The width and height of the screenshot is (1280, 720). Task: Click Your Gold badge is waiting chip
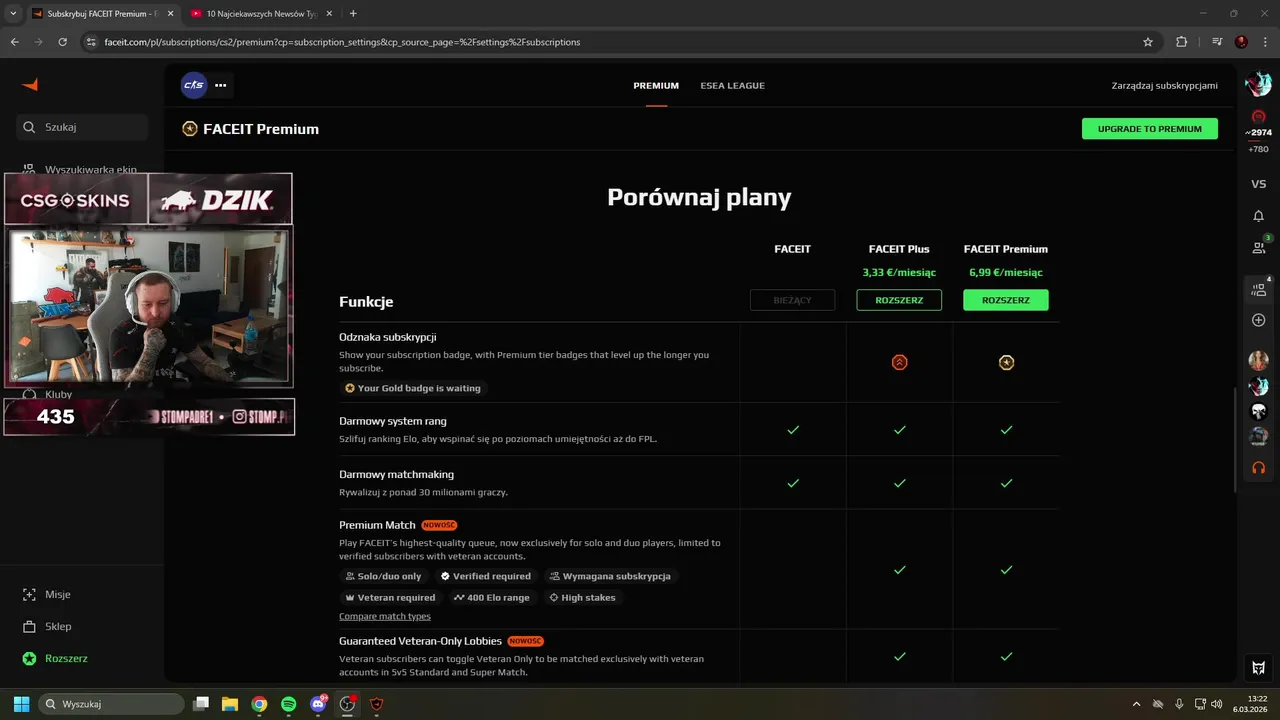[x=413, y=388]
